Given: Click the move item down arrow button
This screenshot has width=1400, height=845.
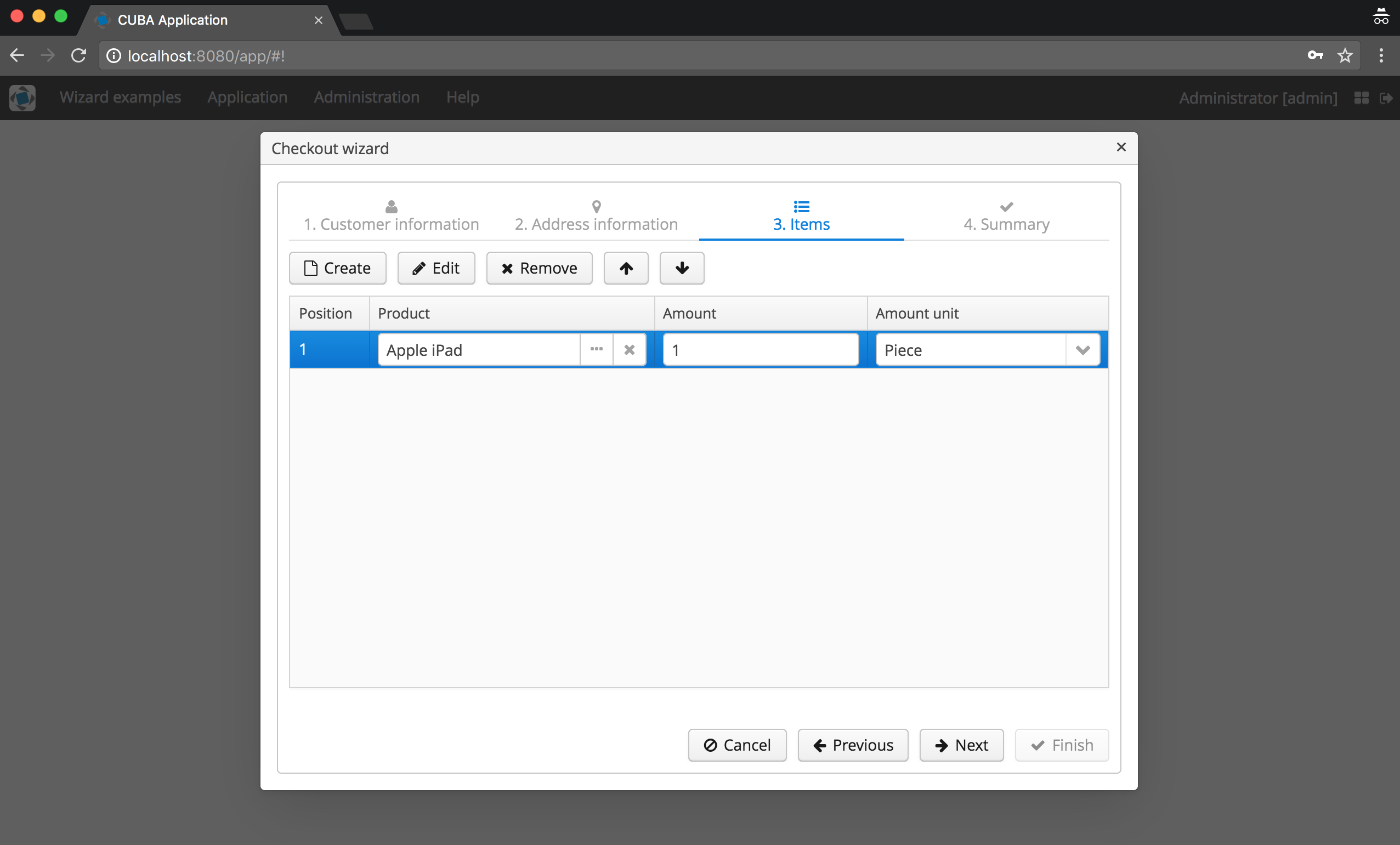Looking at the screenshot, I should pyautogui.click(x=681, y=268).
